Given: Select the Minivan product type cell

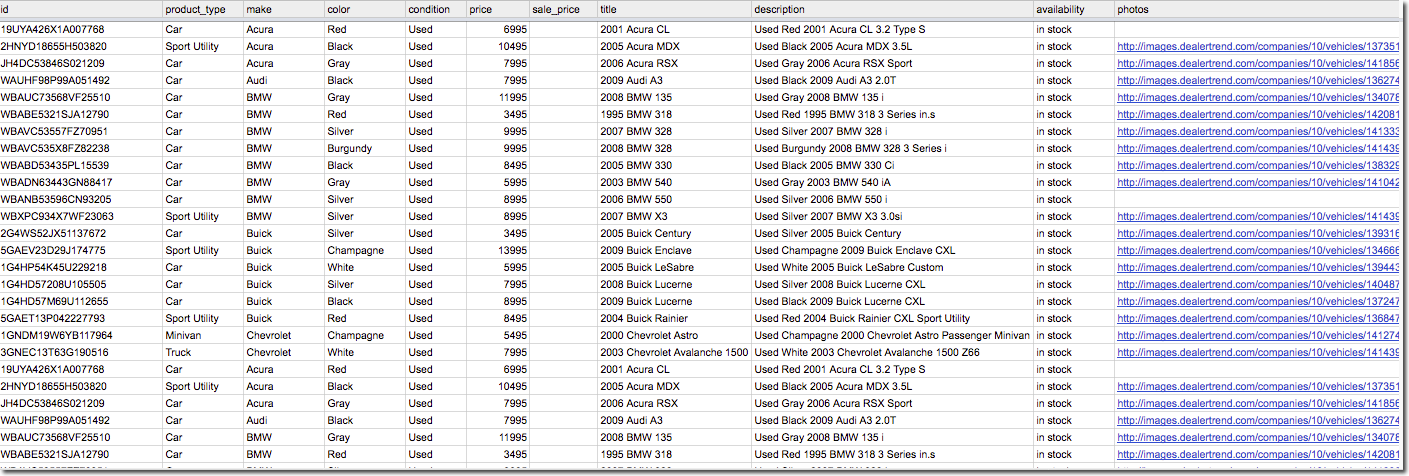Looking at the screenshot, I should tap(203, 335).
